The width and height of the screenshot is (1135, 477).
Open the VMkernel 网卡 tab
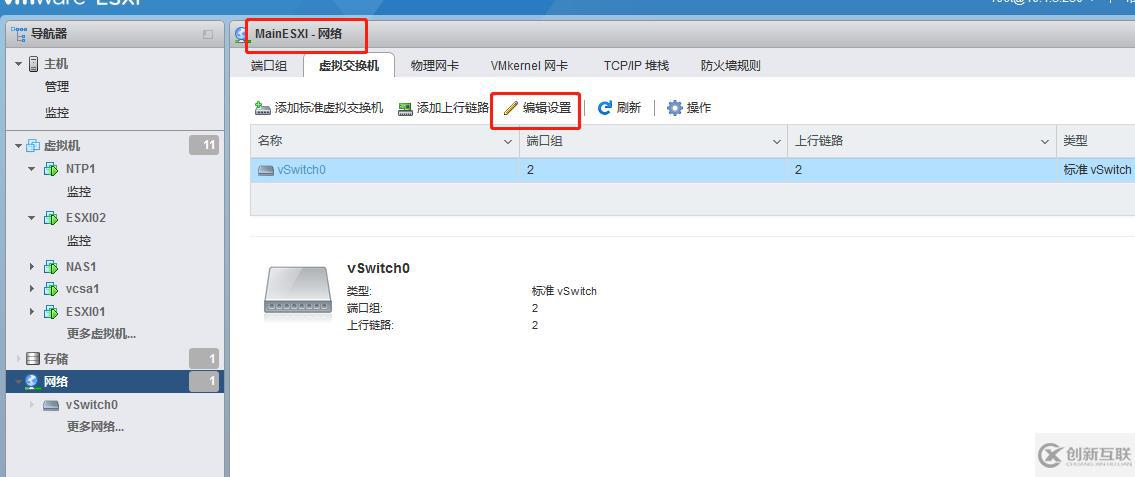(529, 65)
